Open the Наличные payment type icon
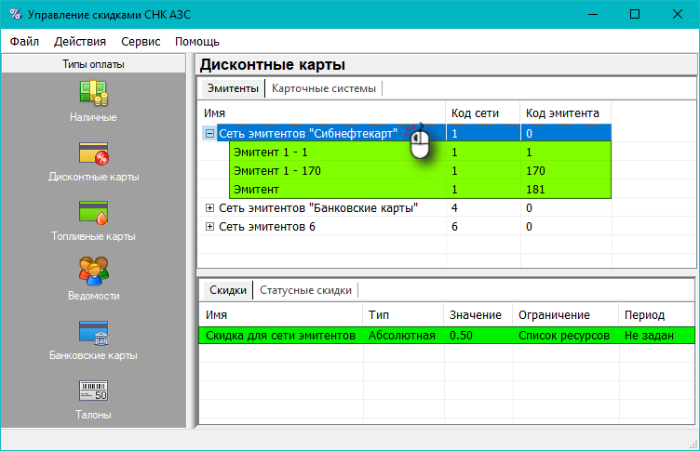700x451 pixels. [93, 93]
